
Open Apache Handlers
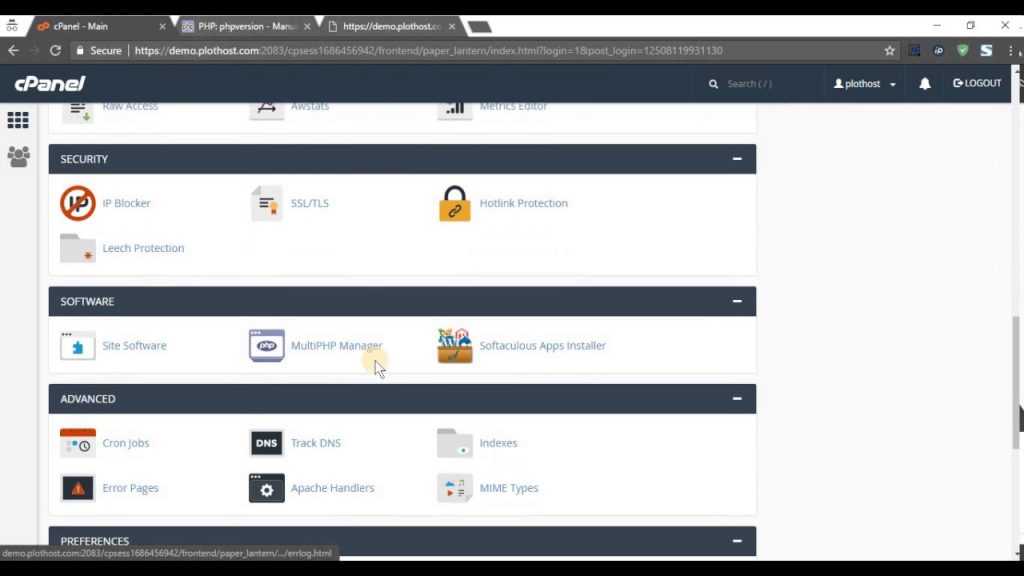point(332,488)
